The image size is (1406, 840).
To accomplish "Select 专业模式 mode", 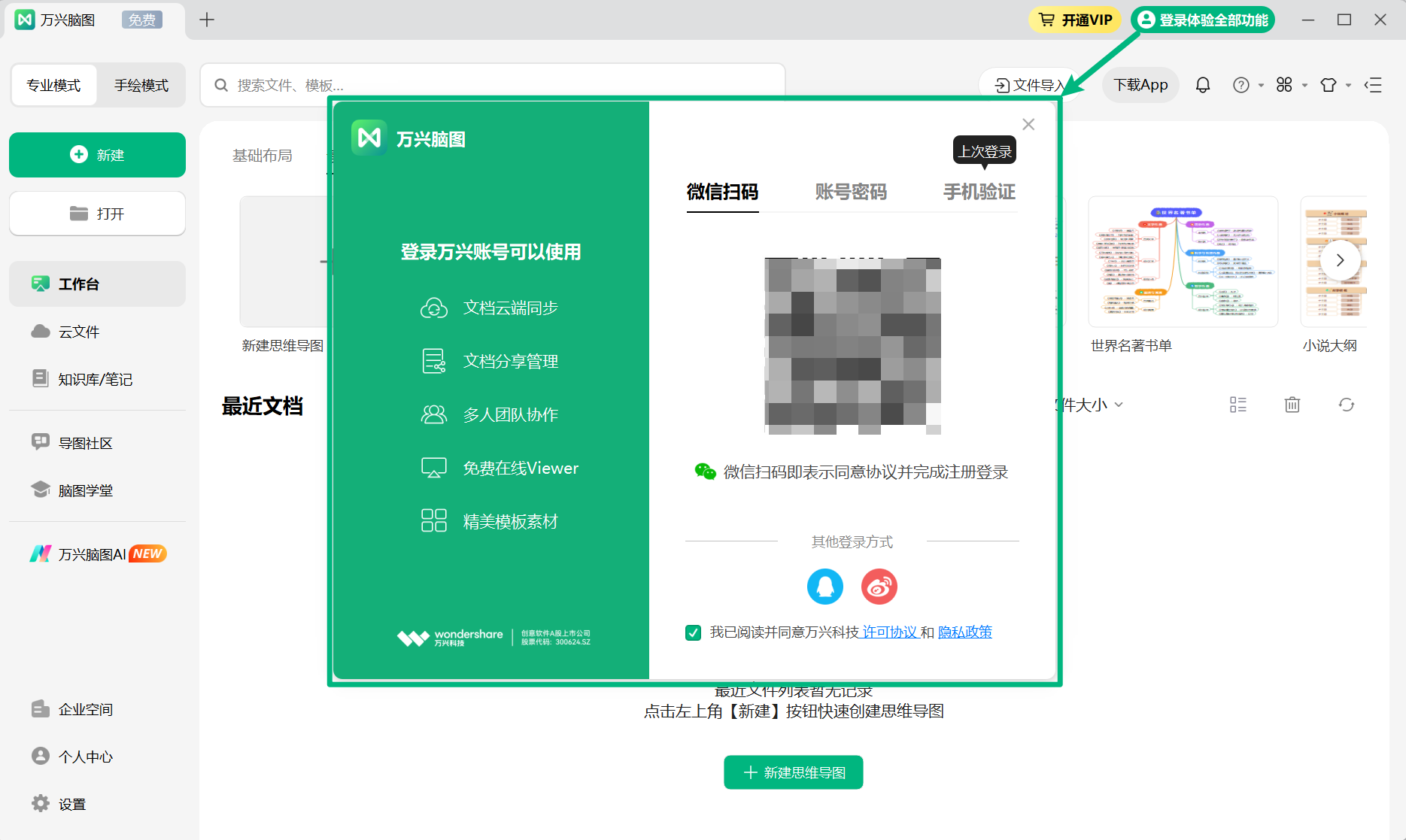I will 53,86.
